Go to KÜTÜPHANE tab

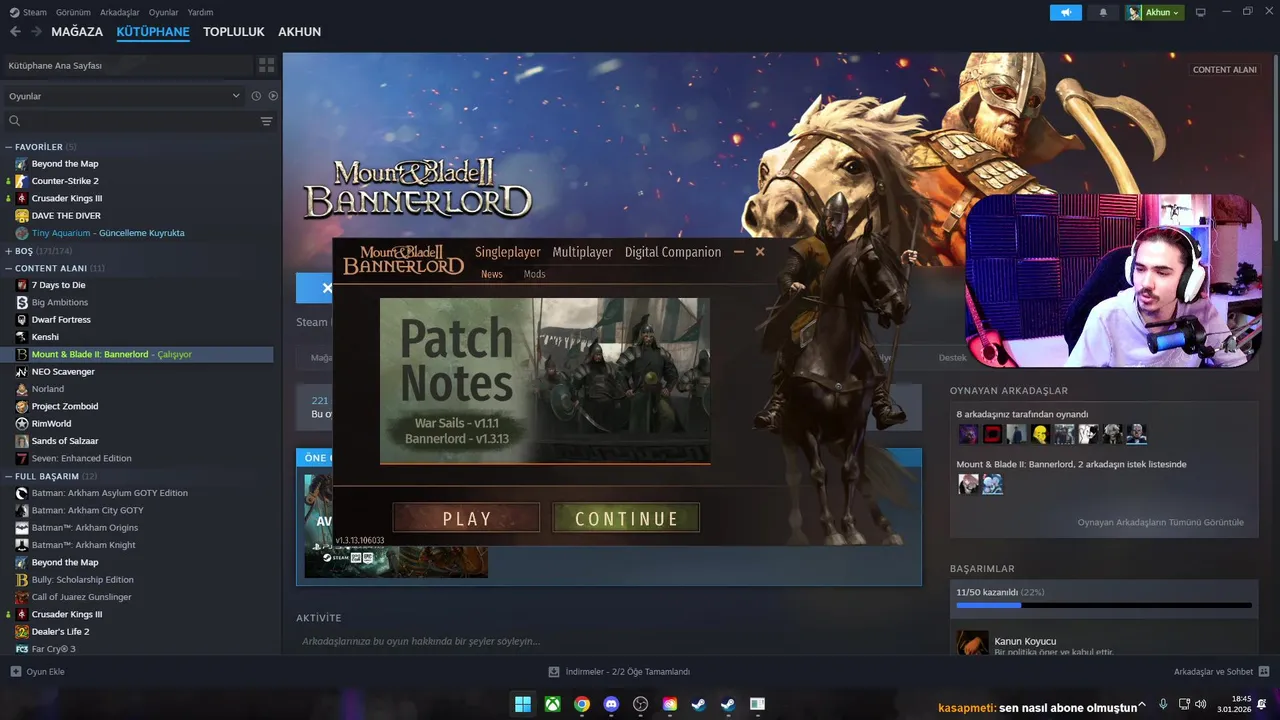pyautogui.click(x=153, y=32)
